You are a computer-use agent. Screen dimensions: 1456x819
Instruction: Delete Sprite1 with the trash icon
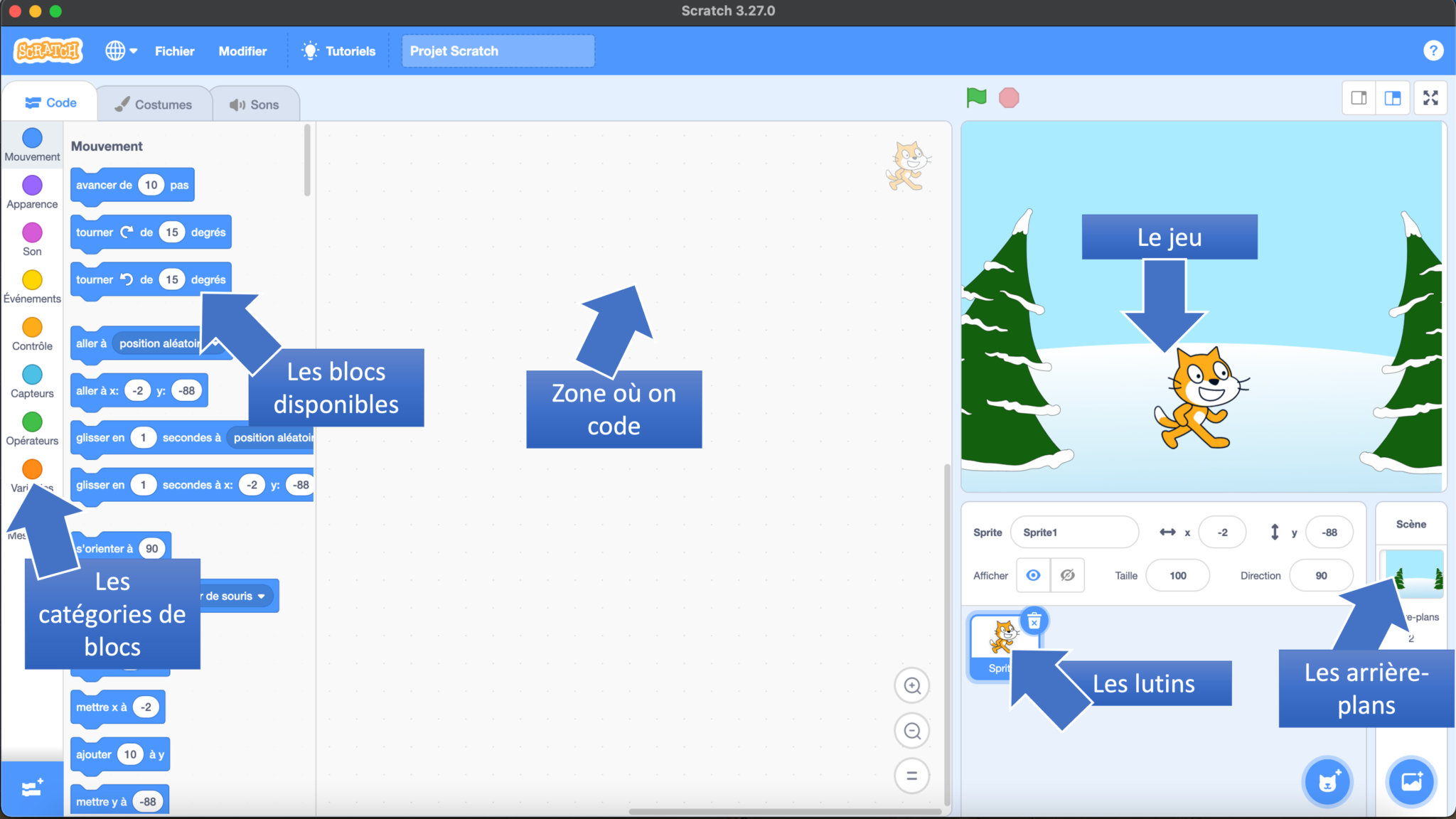pyautogui.click(x=1034, y=621)
